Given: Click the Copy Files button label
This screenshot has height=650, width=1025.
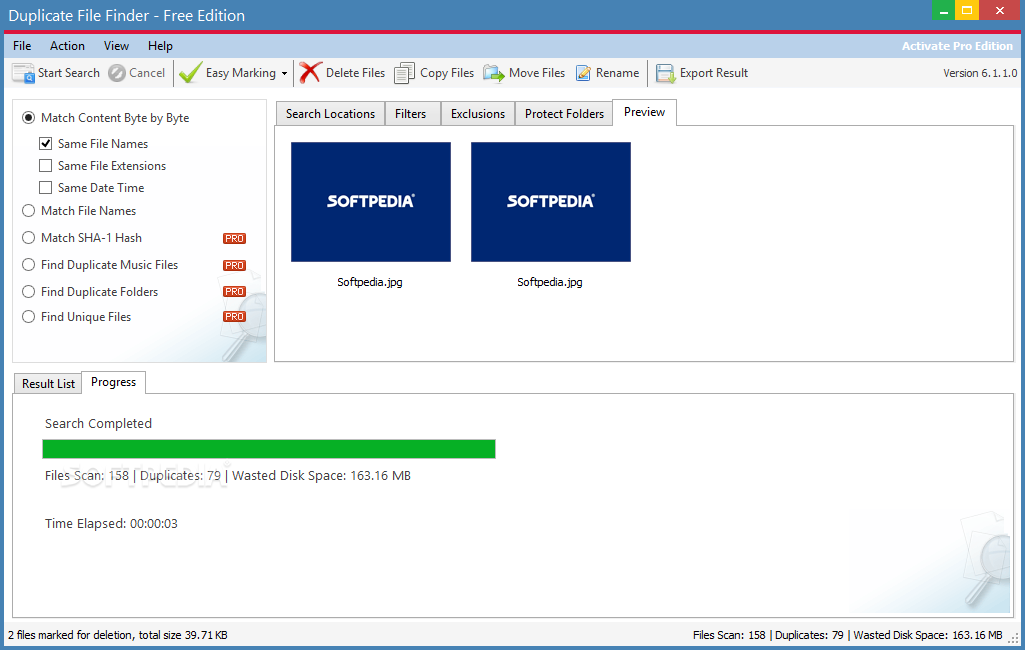Looking at the screenshot, I should pyautogui.click(x=447, y=73).
